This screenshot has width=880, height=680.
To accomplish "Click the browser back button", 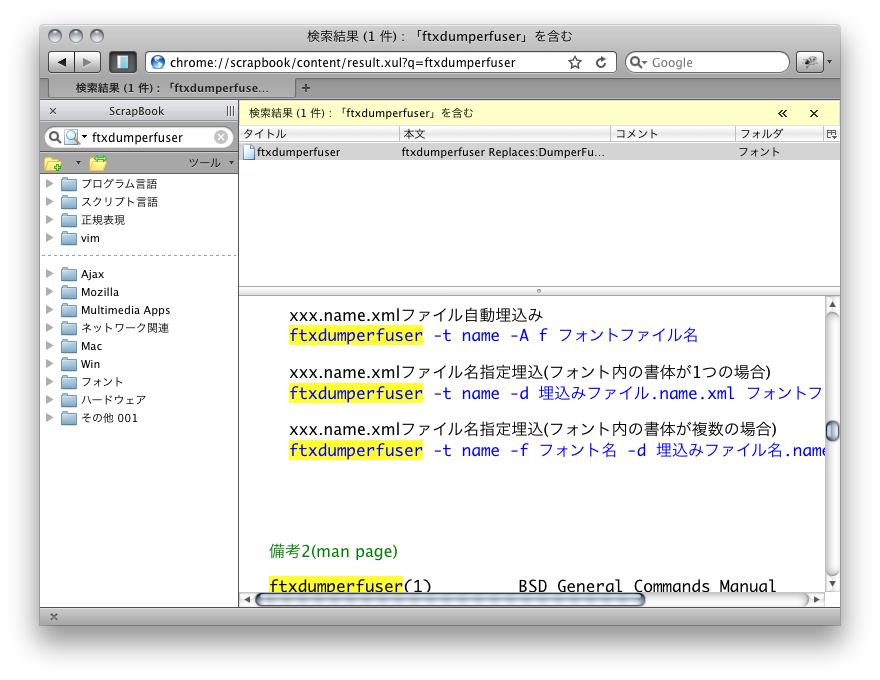I will (x=62, y=62).
